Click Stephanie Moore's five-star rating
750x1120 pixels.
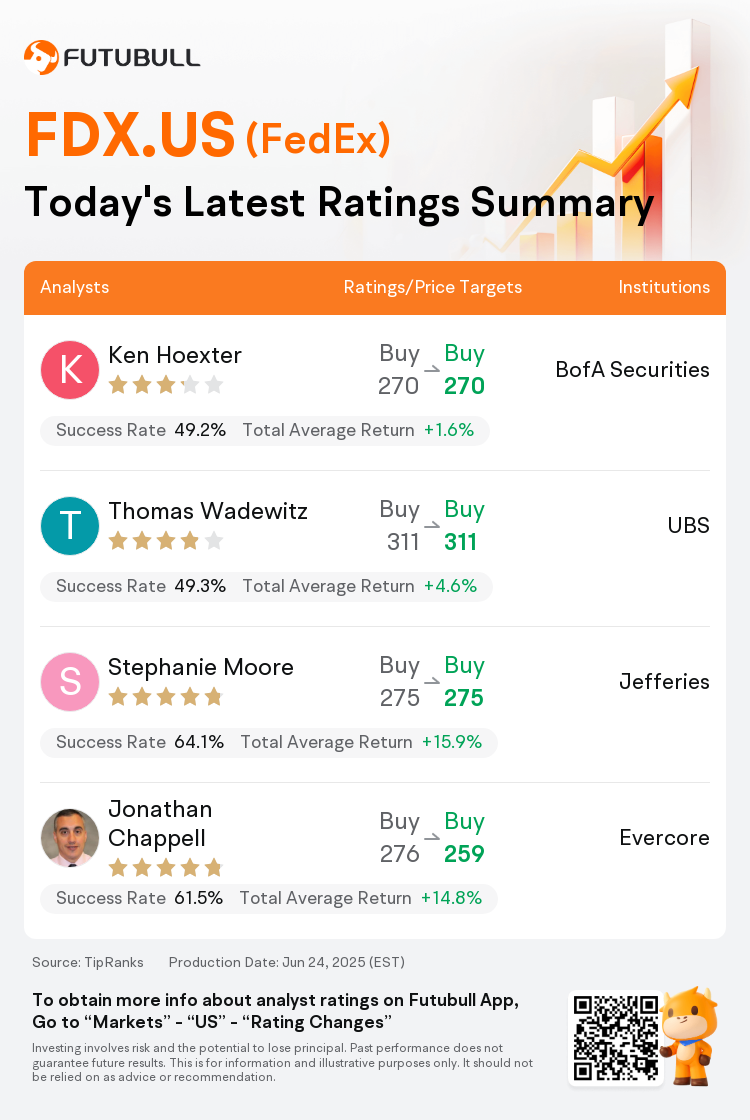click(166, 697)
